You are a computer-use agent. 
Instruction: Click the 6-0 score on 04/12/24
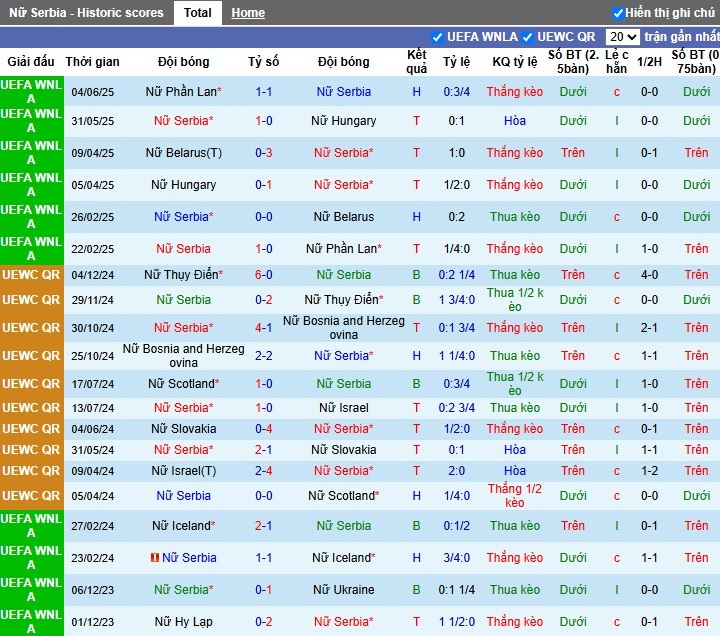click(264, 275)
